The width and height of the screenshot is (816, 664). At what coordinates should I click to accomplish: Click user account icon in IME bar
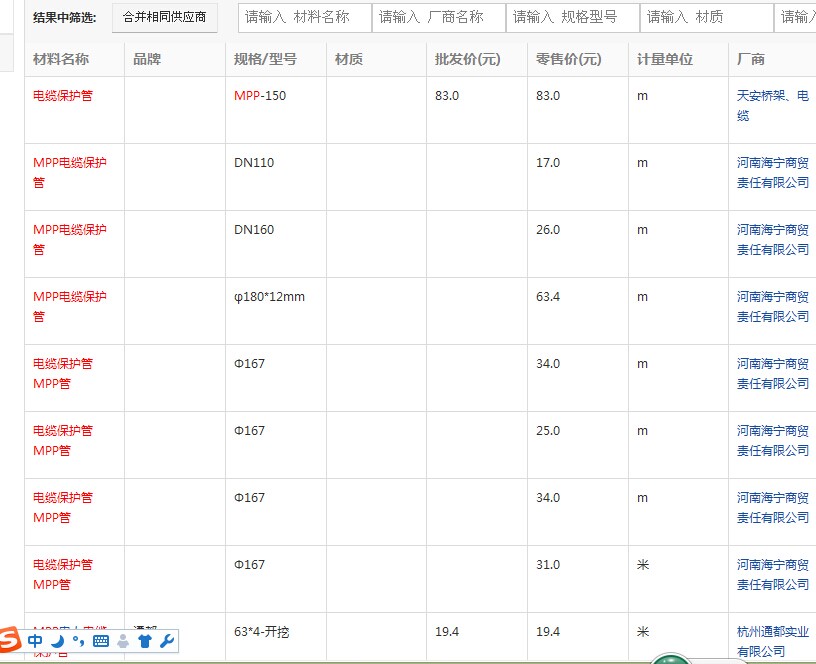(x=123, y=641)
